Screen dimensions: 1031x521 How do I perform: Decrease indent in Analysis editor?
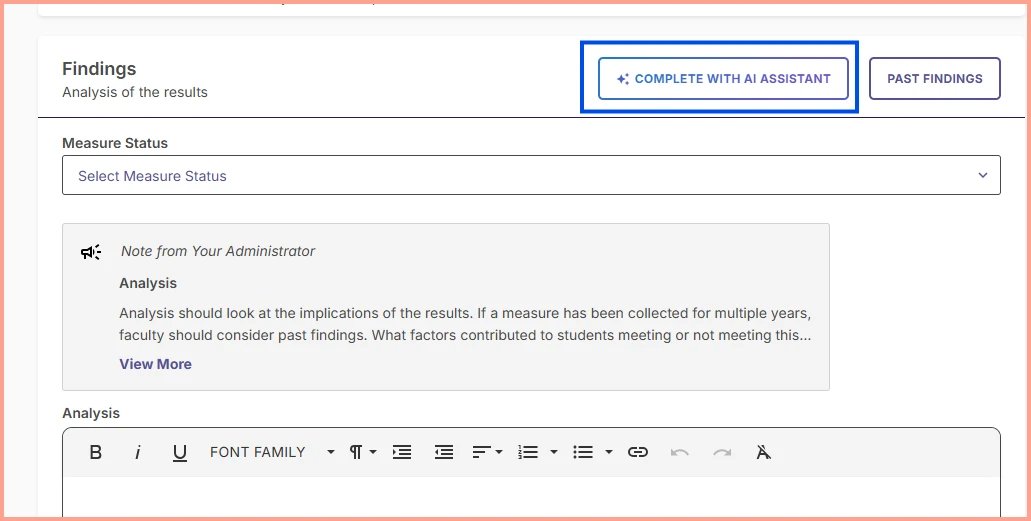444,452
